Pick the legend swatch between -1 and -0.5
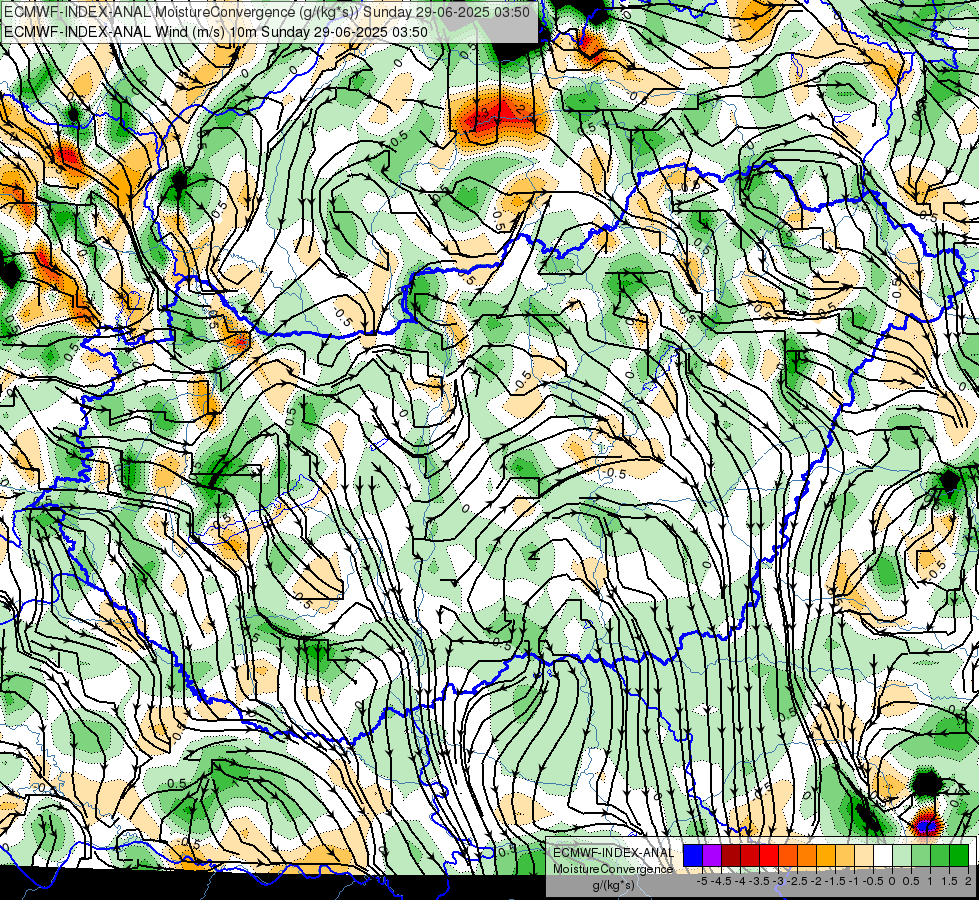 (865, 856)
